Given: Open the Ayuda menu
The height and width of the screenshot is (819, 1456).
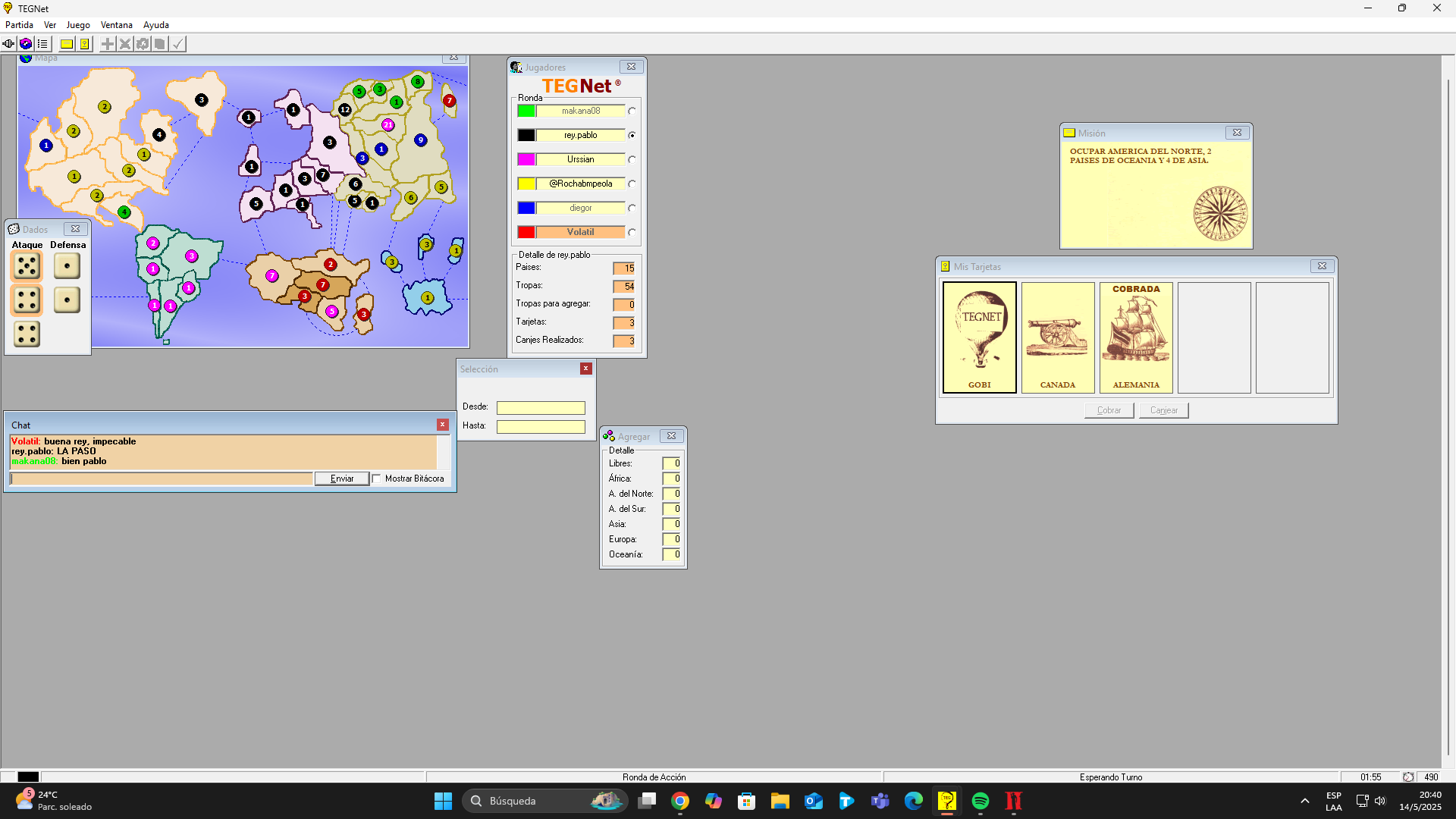Looking at the screenshot, I should point(156,25).
